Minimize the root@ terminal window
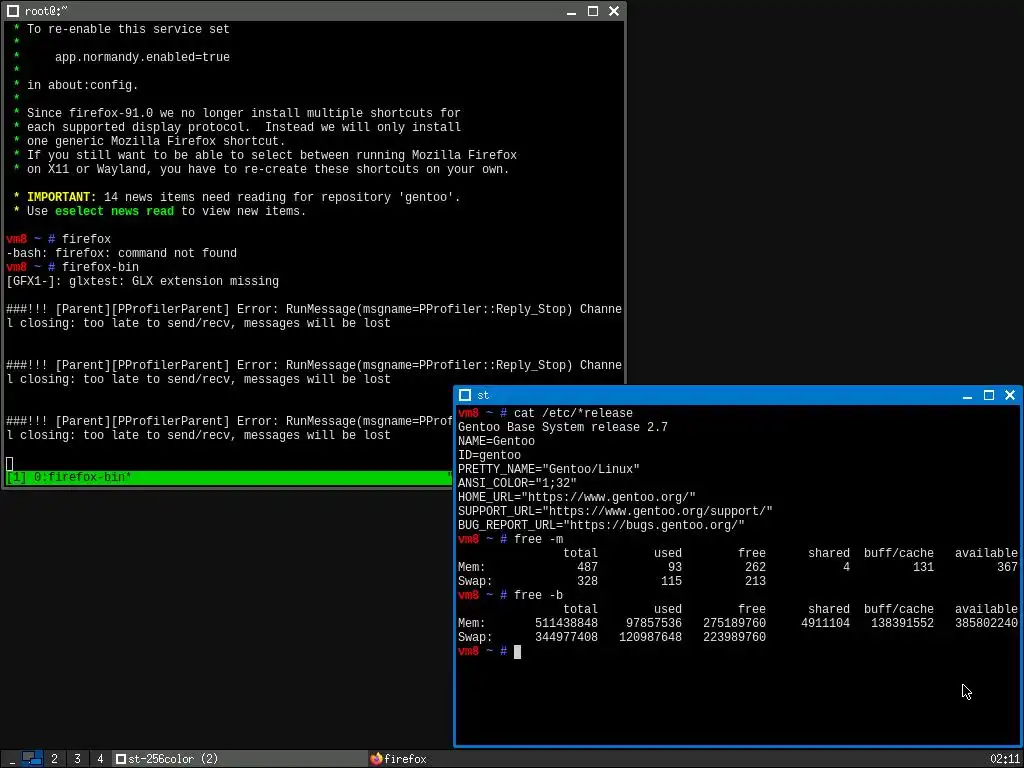Screen dimensions: 1024x768 pyautogui.click(x=571, y=11)
